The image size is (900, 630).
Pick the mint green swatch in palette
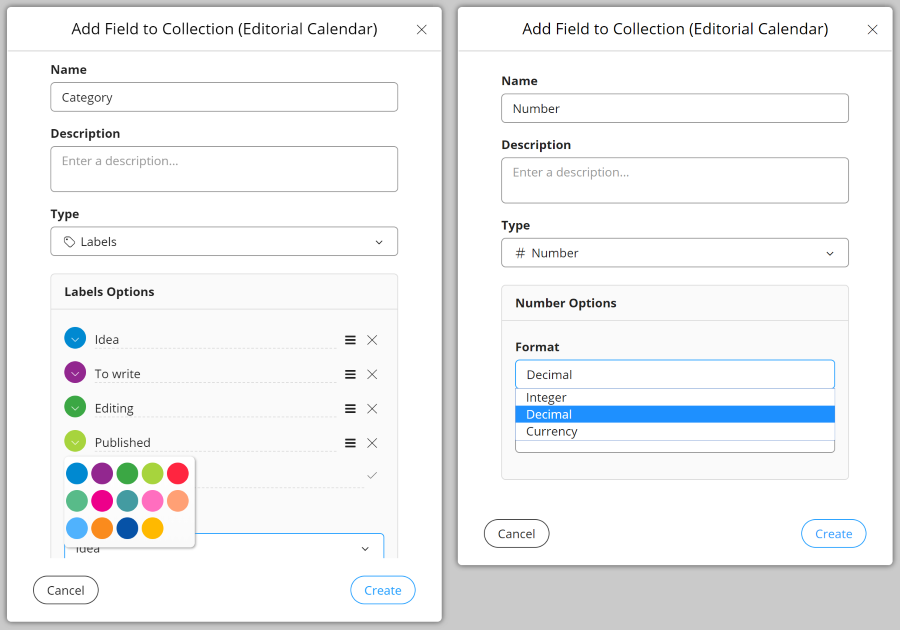[77, 501]
